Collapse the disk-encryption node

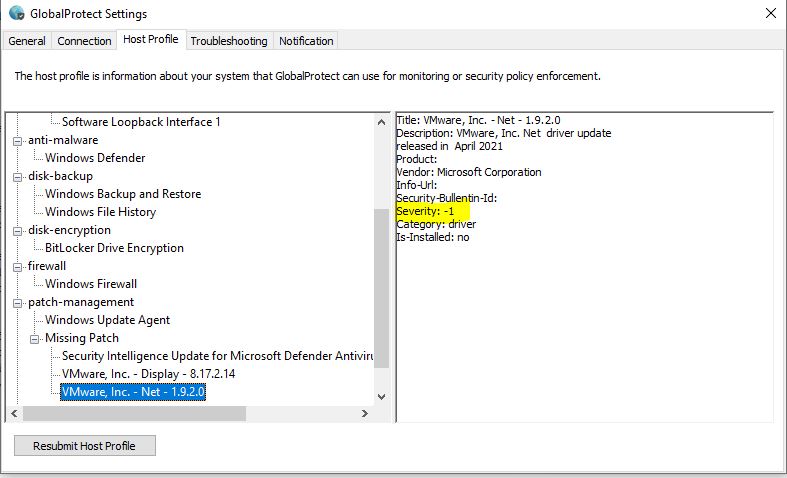point(17,230)
